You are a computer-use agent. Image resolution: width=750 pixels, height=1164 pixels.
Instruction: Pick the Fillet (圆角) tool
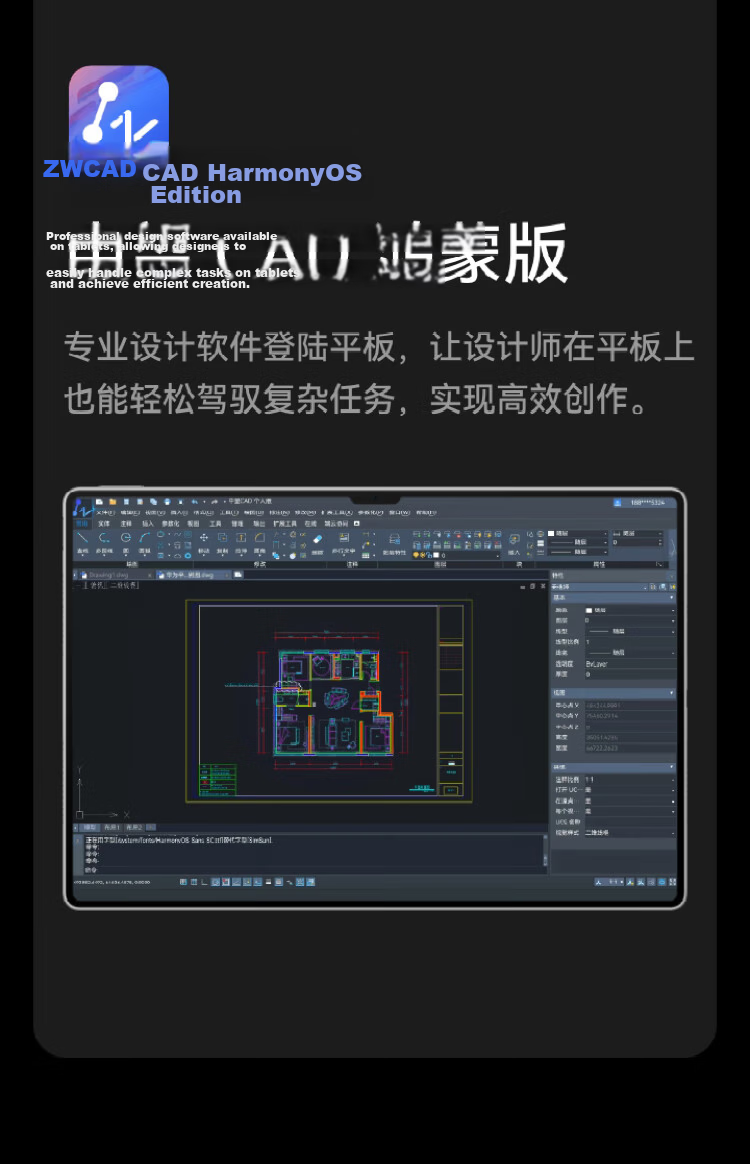pyautogui.click(x=259, y=543)
